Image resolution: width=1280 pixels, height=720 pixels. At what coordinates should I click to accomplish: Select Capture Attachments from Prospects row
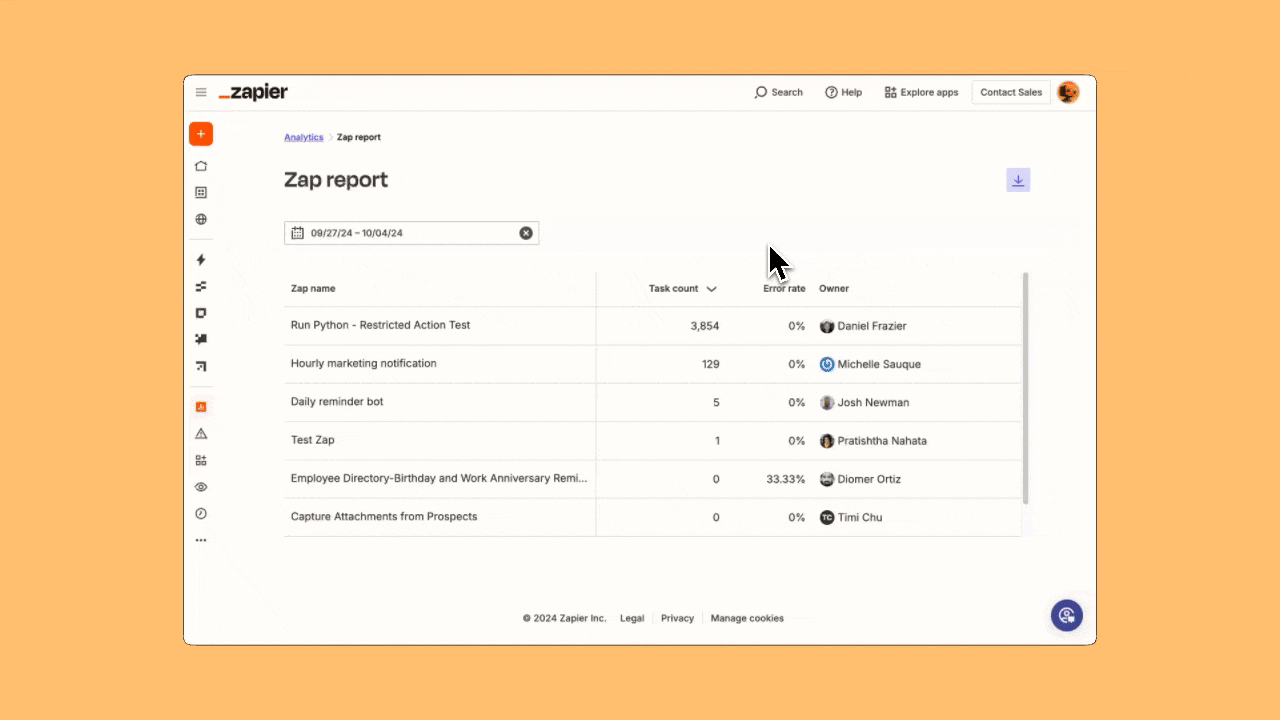(653, 517)
